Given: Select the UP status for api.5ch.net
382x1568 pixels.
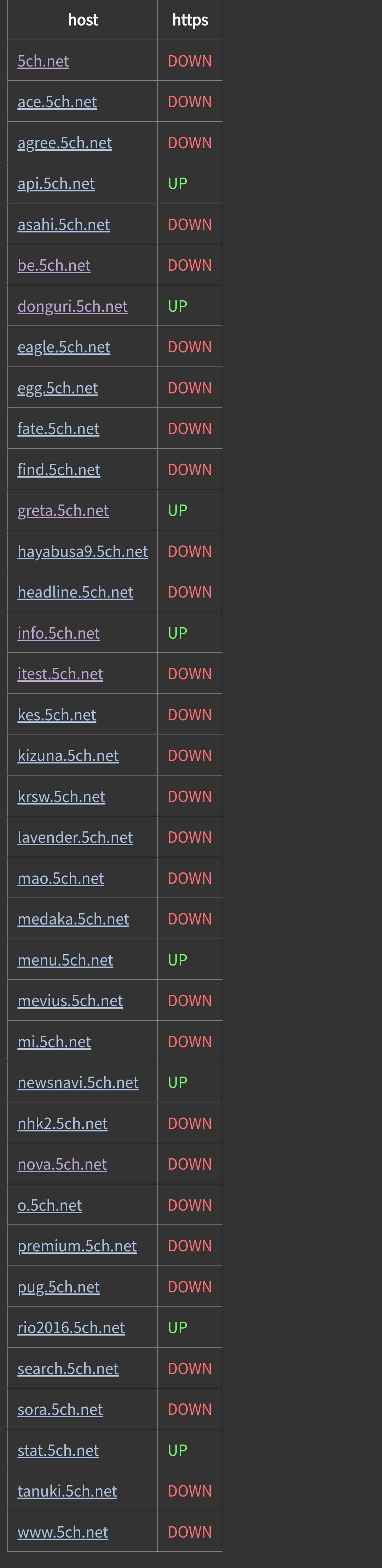Looking at the screenshot, I should pos(178,183).
